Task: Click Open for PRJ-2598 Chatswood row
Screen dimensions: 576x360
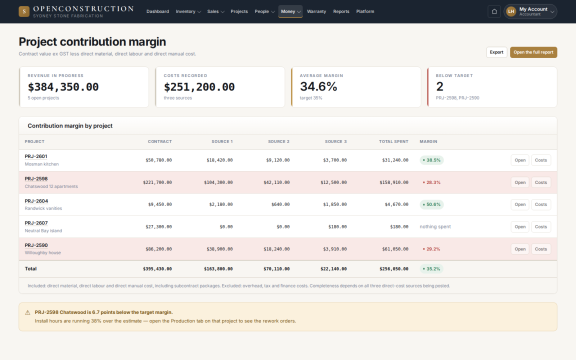Action: click(520, 182)
